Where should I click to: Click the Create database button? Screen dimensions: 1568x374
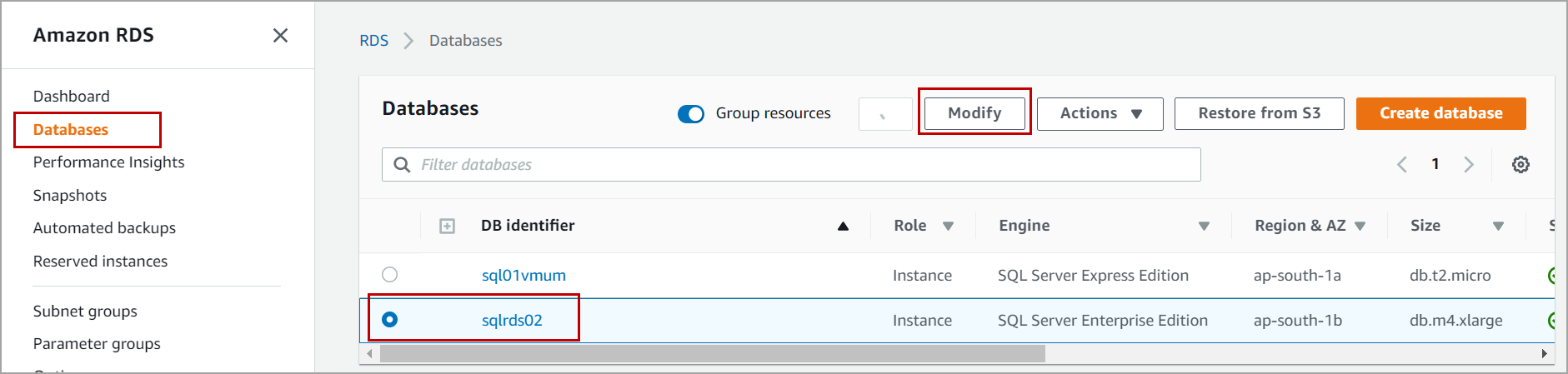tap(1440, 114)
